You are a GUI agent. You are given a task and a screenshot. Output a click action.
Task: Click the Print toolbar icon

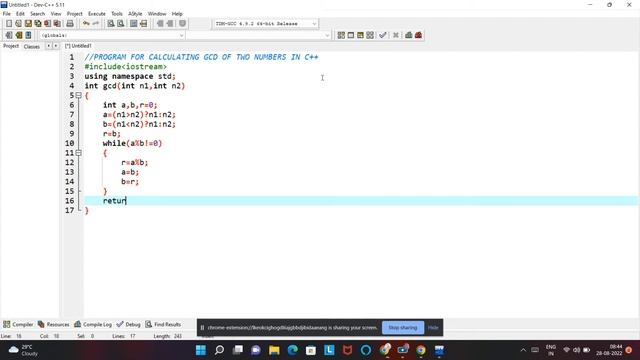(x=70, y=24)
